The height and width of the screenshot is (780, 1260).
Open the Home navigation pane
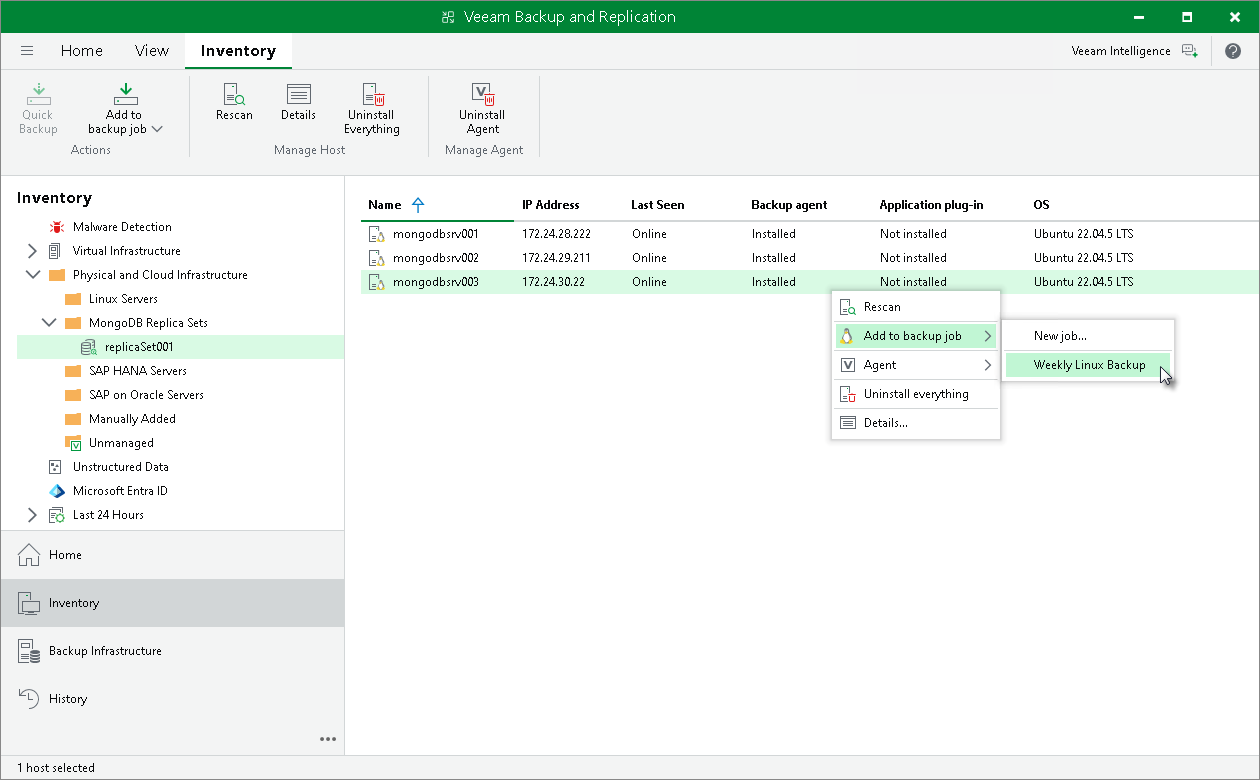click(172, 555)
